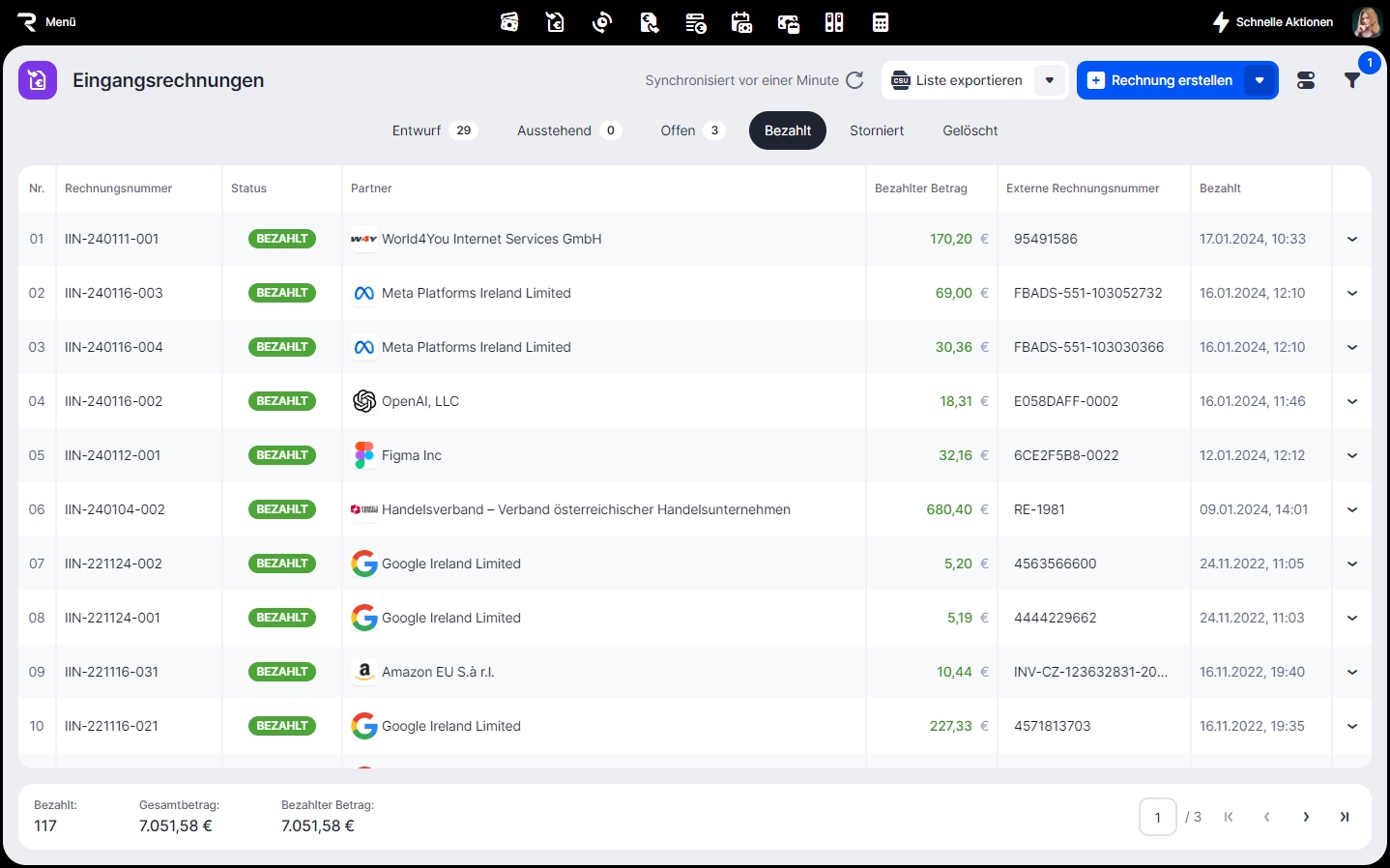Open the Rechnung erstellen dropdown arrow

pos(1260,80)
